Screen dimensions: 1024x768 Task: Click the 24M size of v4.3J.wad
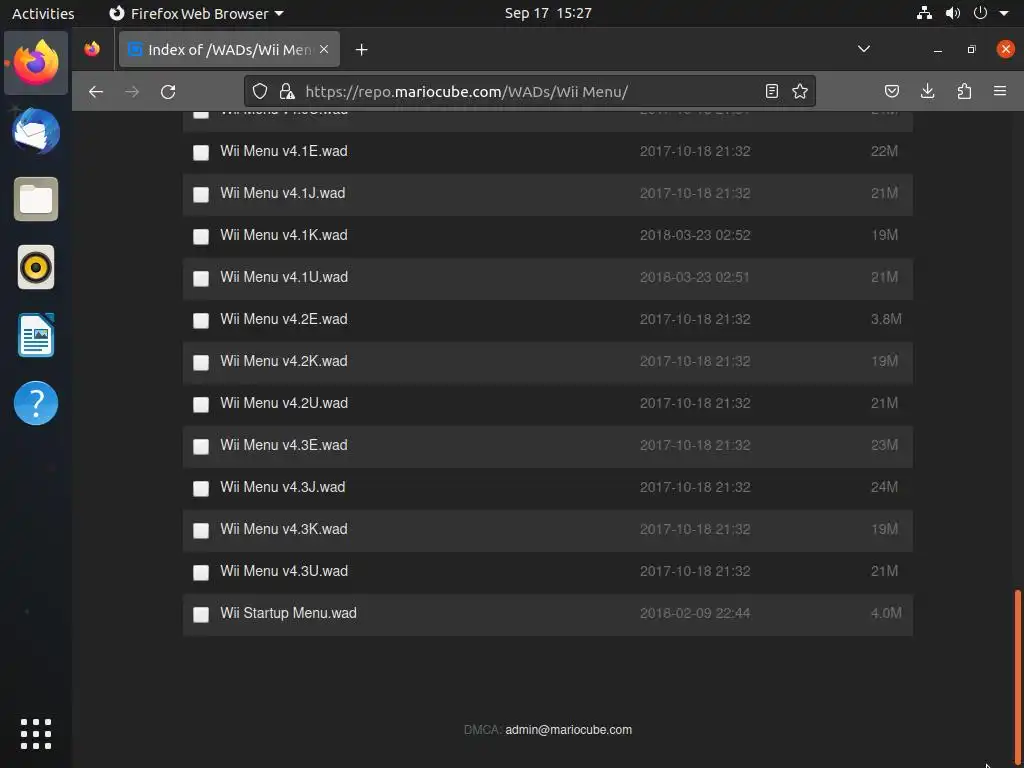pyautogui.click(x=884, y=487)
